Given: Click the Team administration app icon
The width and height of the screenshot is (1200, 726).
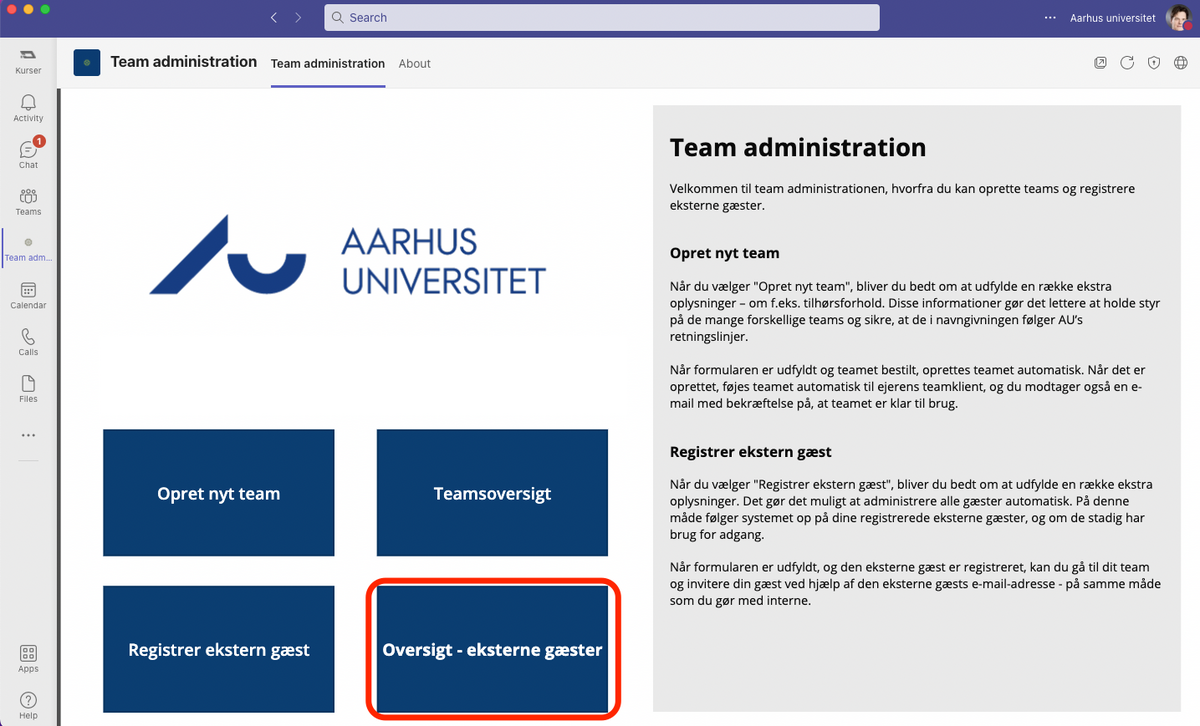Looking at the screenshot, I should pyautogui.click(x=87, y=62).
